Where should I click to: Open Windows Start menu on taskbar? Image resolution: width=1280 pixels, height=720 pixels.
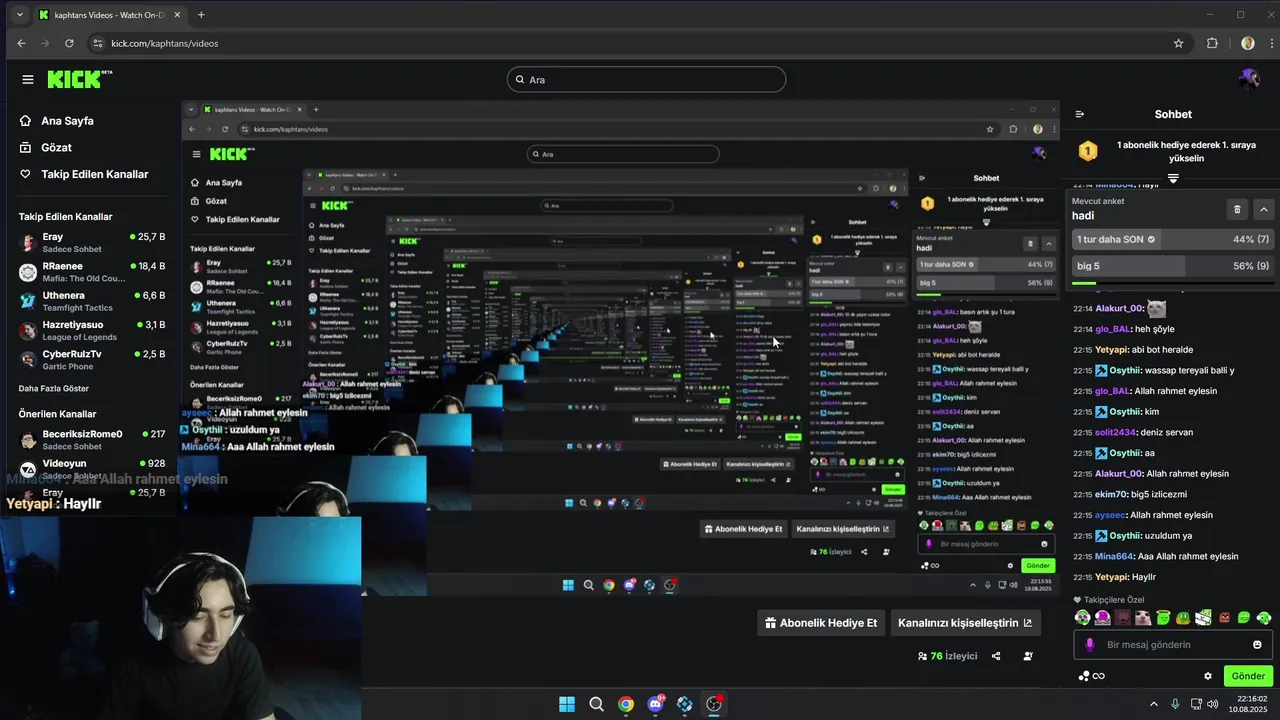(567, 704)
